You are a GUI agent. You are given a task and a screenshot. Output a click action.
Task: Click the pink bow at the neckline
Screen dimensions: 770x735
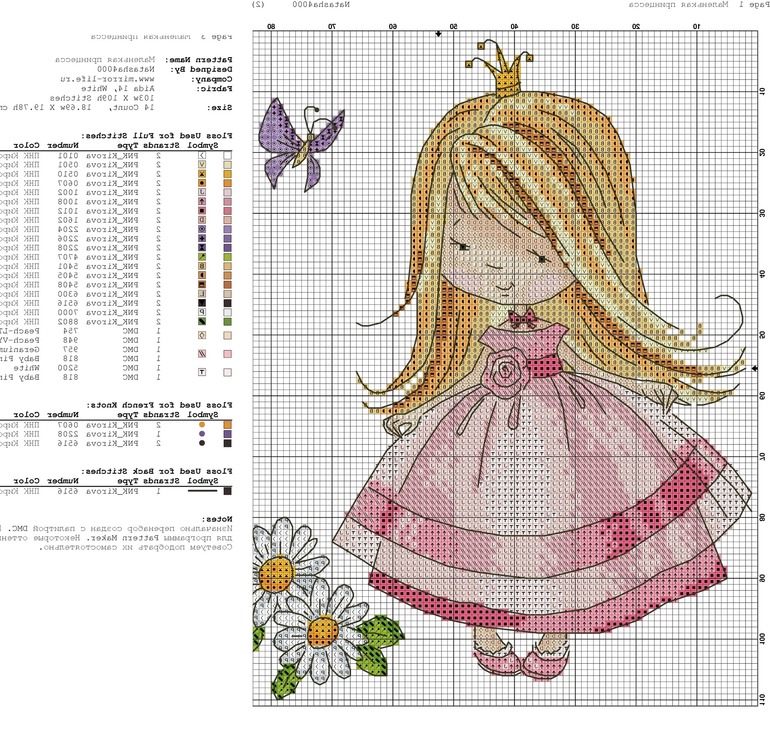pos(519,320)
